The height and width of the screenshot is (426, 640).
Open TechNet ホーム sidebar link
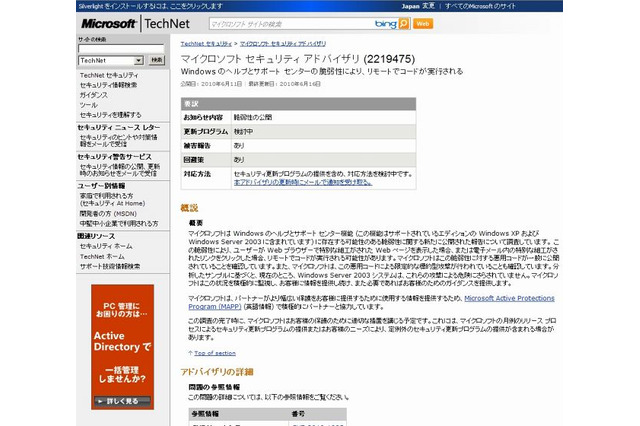point(102,256)
